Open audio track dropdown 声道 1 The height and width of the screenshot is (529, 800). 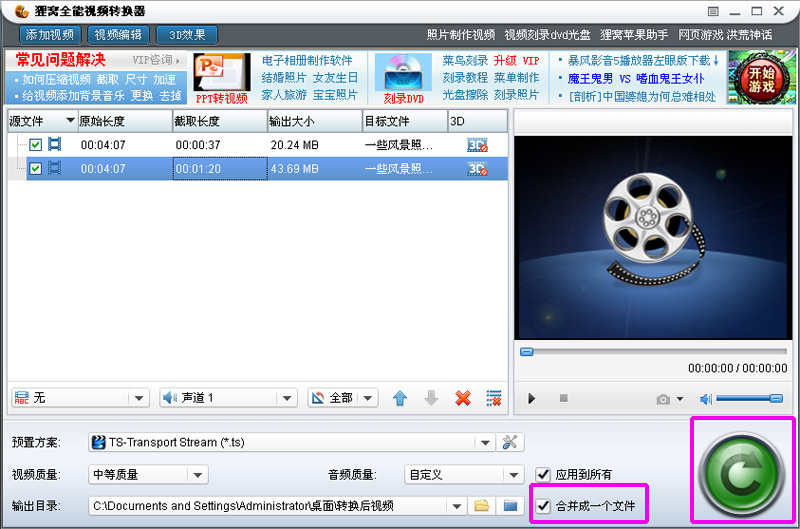228,398
